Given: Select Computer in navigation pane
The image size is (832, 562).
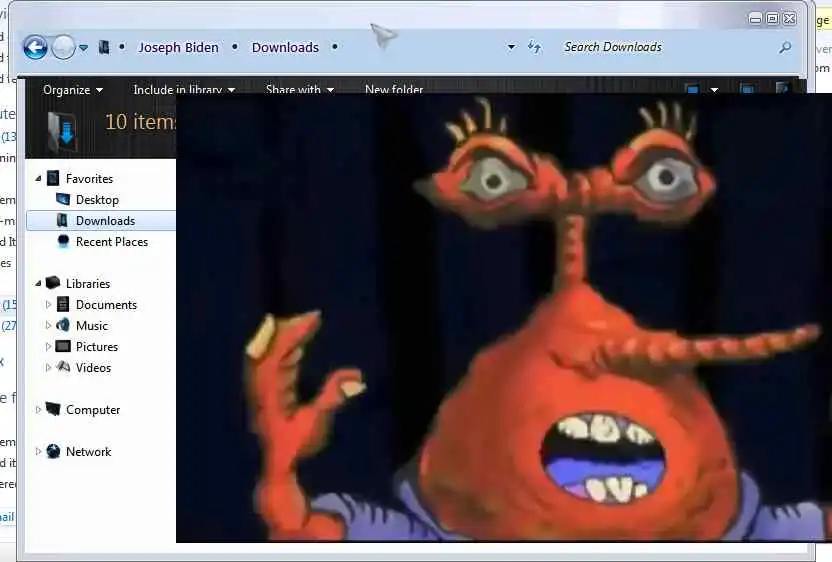Looking at the screenshot, I should 93,410.
